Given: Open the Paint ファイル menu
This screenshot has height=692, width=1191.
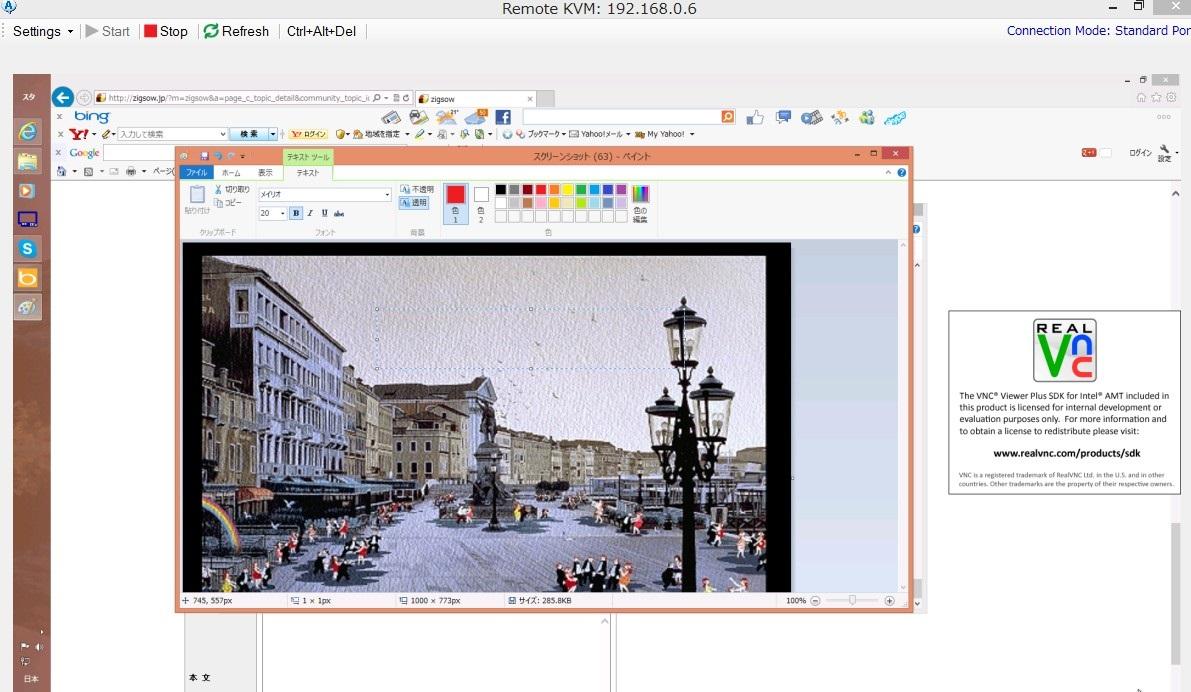Looking at the screenshot, I should coord(197,172).
